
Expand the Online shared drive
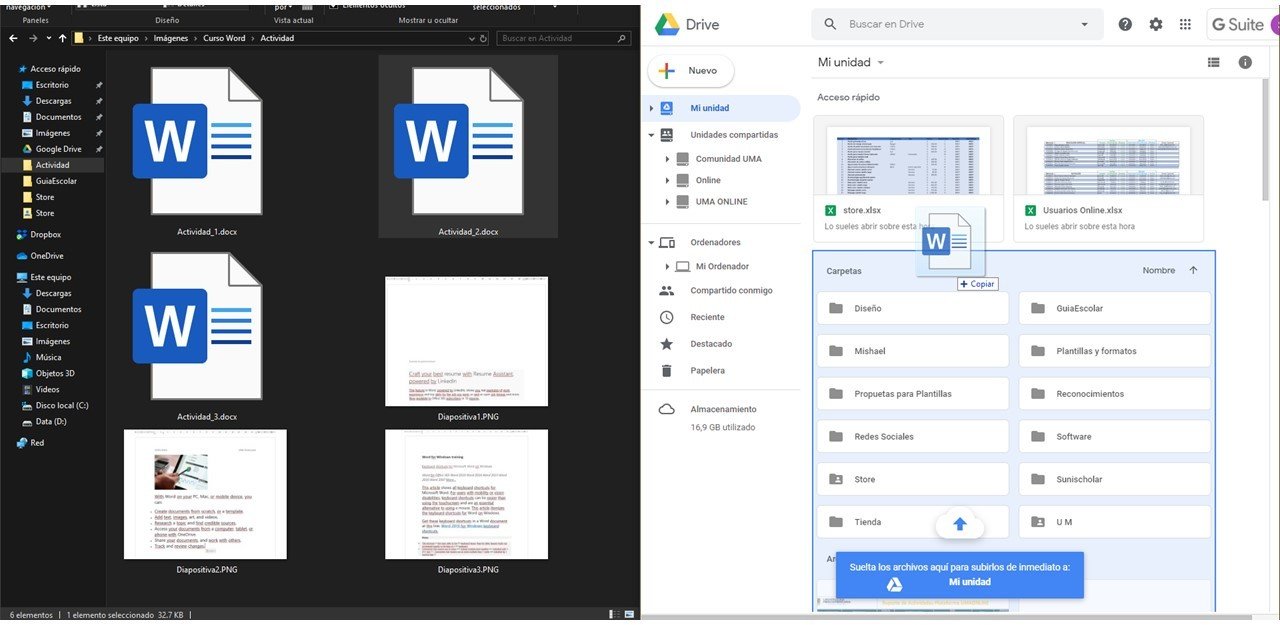(667, 180)
